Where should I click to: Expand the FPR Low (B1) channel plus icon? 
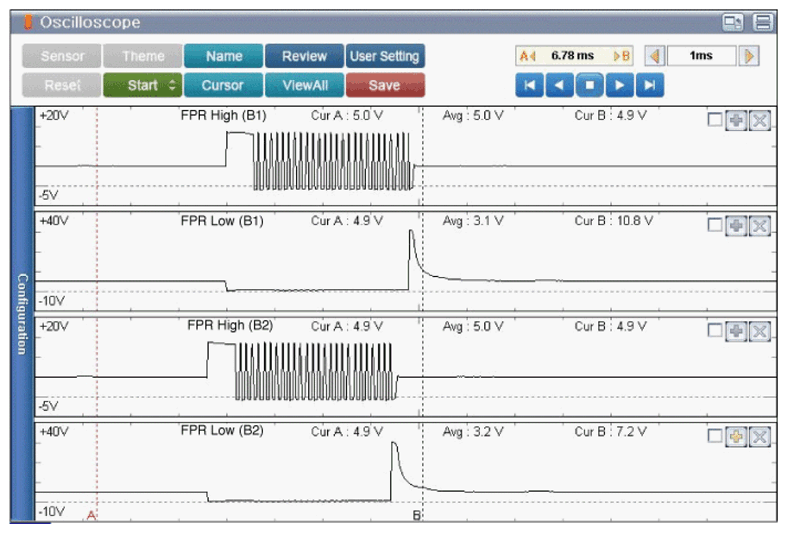pyautogui.click(x=736, y=226)
